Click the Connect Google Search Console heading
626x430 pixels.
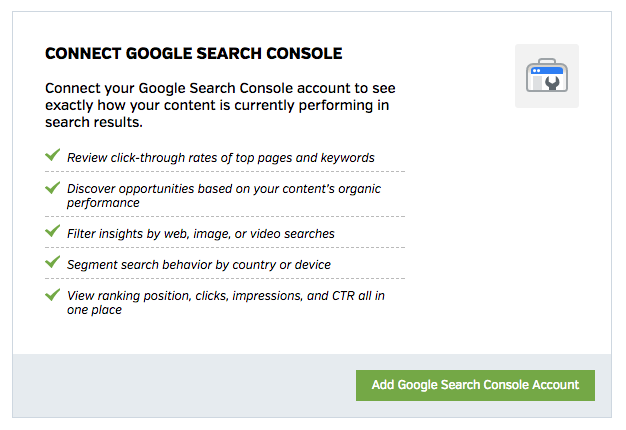[x=193, y=52]
